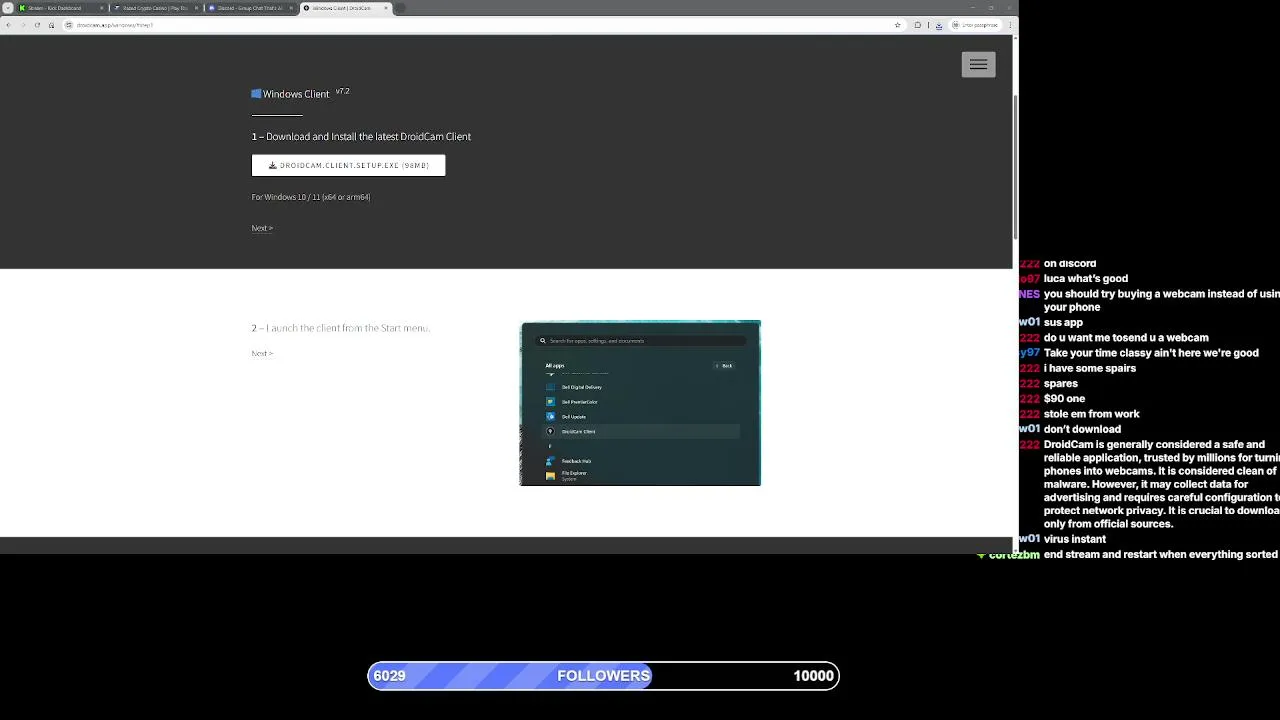This screenshot has height=720, width=1280.
Task: Click the 'luca what's good' chat message
Action: click(1086, 279)
